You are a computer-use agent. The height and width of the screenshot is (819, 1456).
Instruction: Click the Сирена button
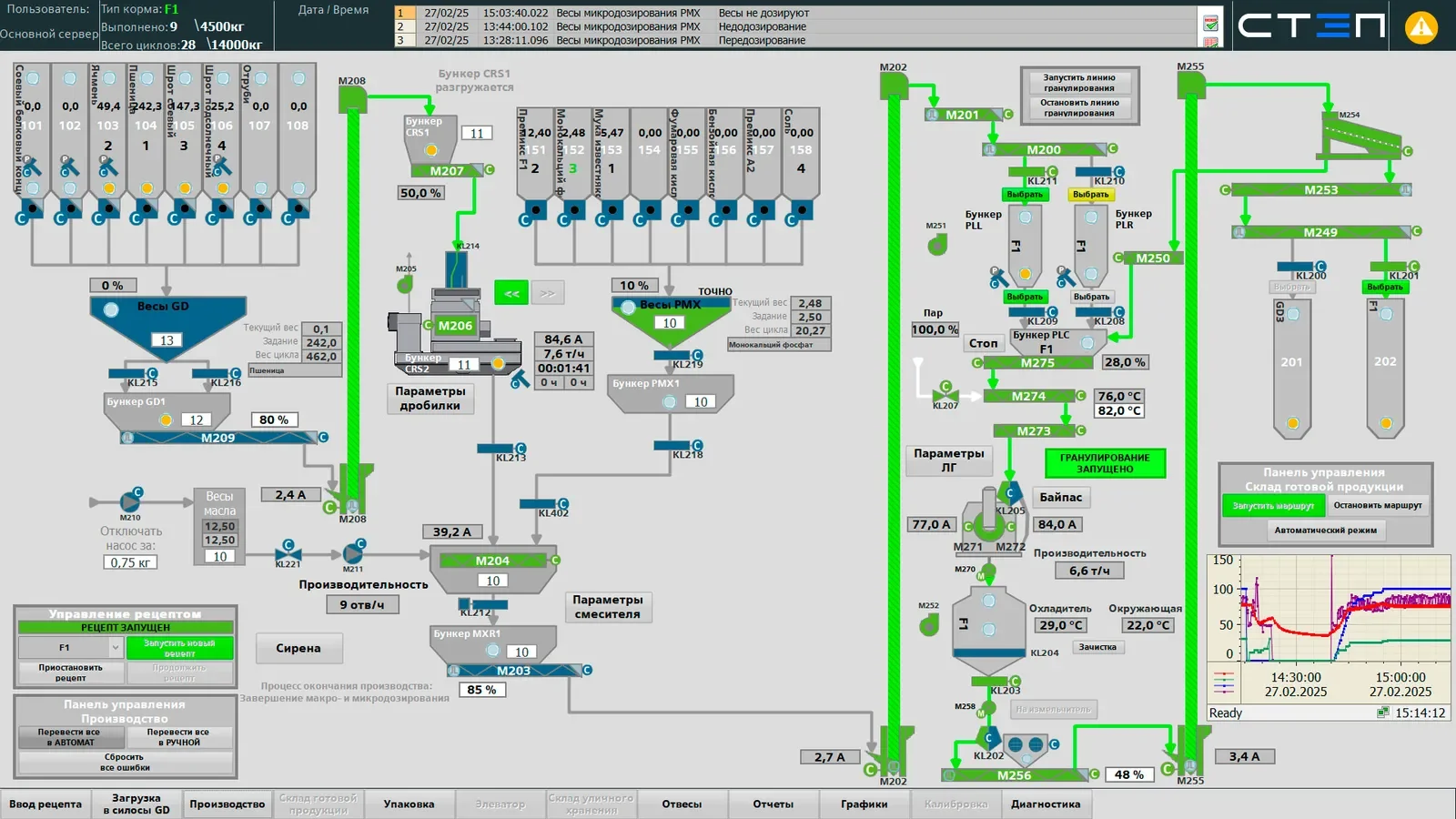coord(298,649)
